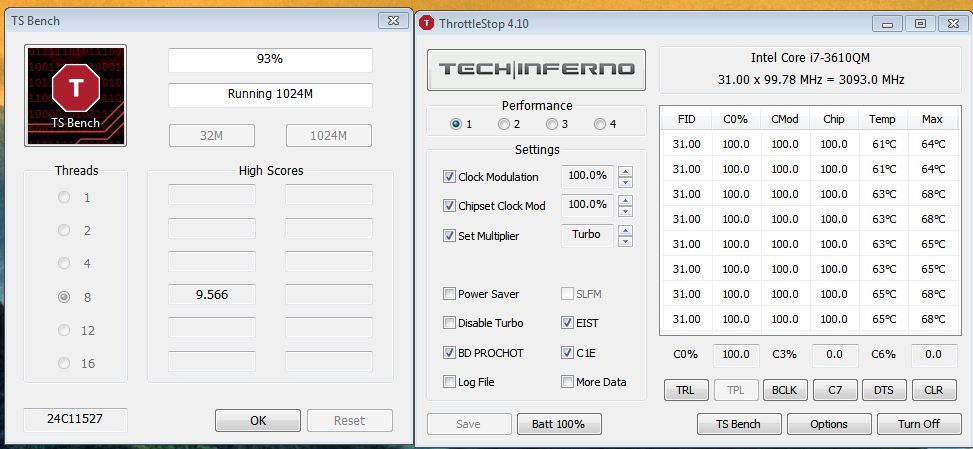Click the Running 1024M status field

270,94
